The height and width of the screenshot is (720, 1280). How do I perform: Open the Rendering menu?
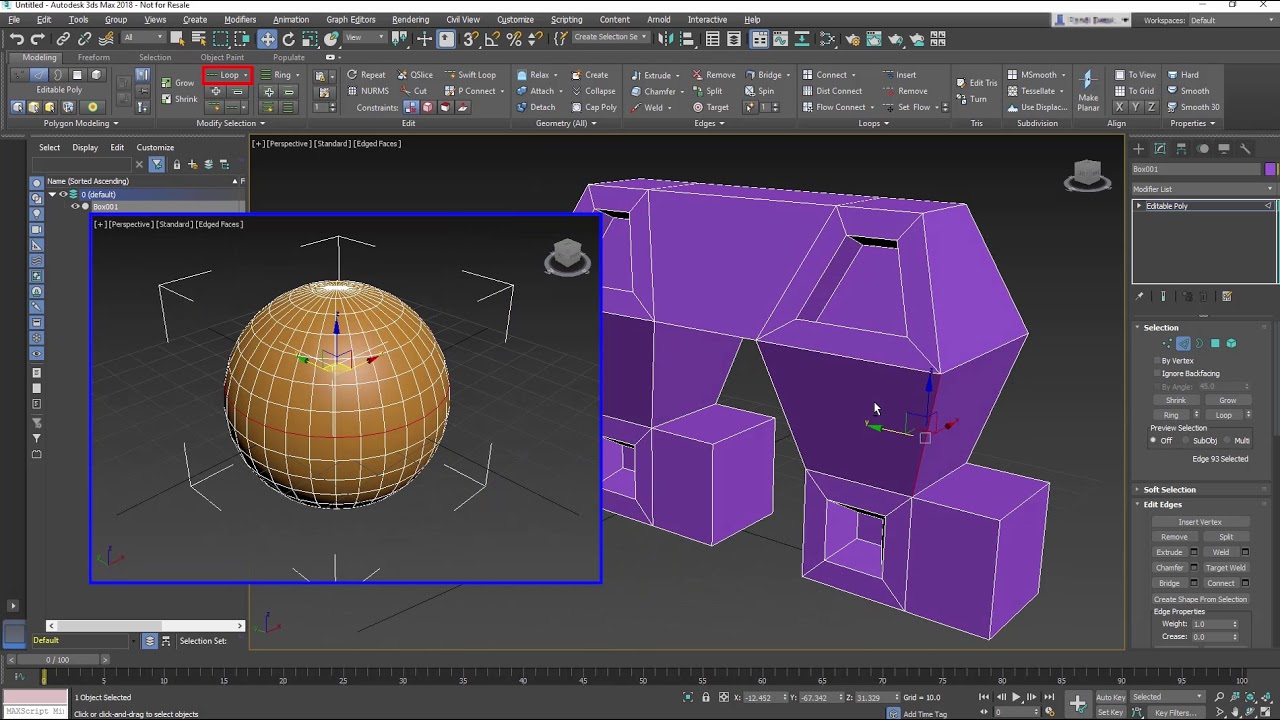click(410, 19)
